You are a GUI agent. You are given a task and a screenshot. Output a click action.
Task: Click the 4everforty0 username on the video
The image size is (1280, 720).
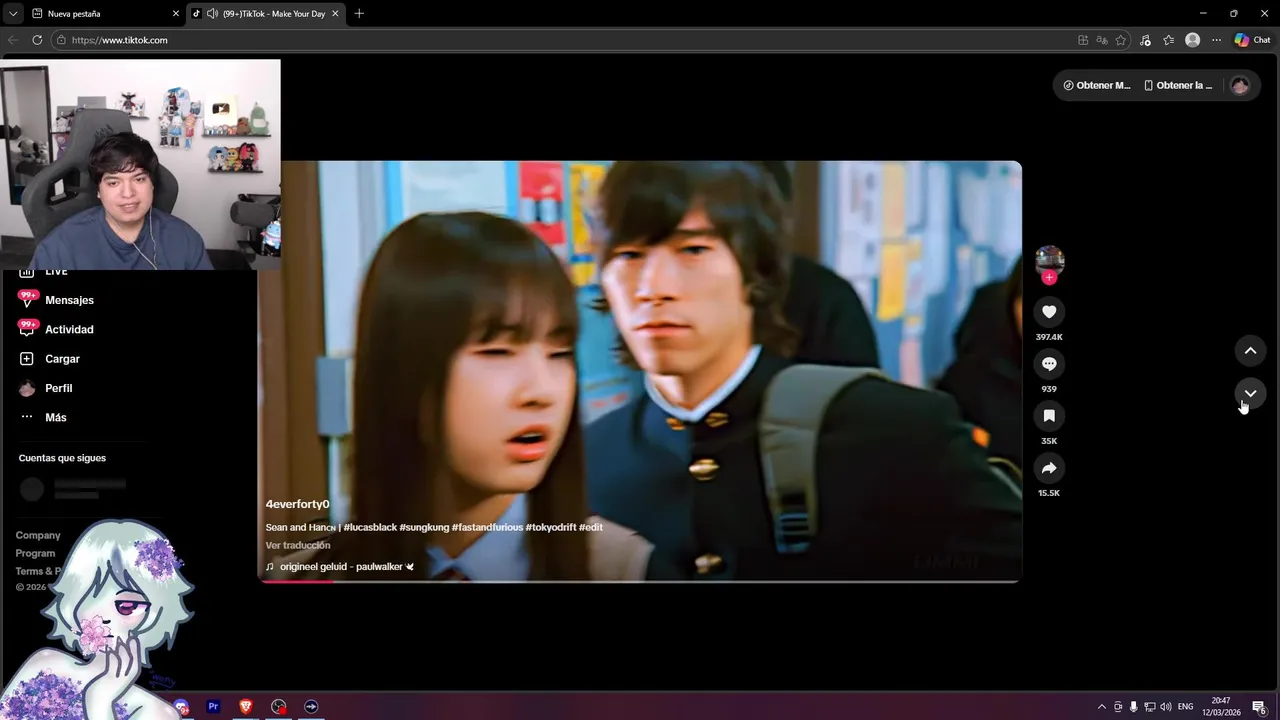coord(297,504)
